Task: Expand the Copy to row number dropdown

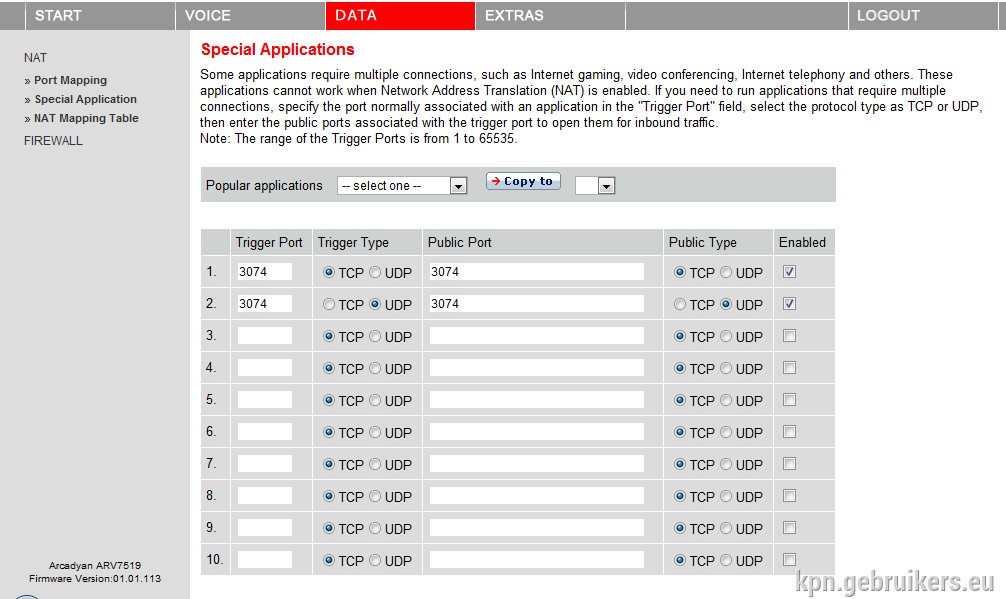Action: [595, 185]
